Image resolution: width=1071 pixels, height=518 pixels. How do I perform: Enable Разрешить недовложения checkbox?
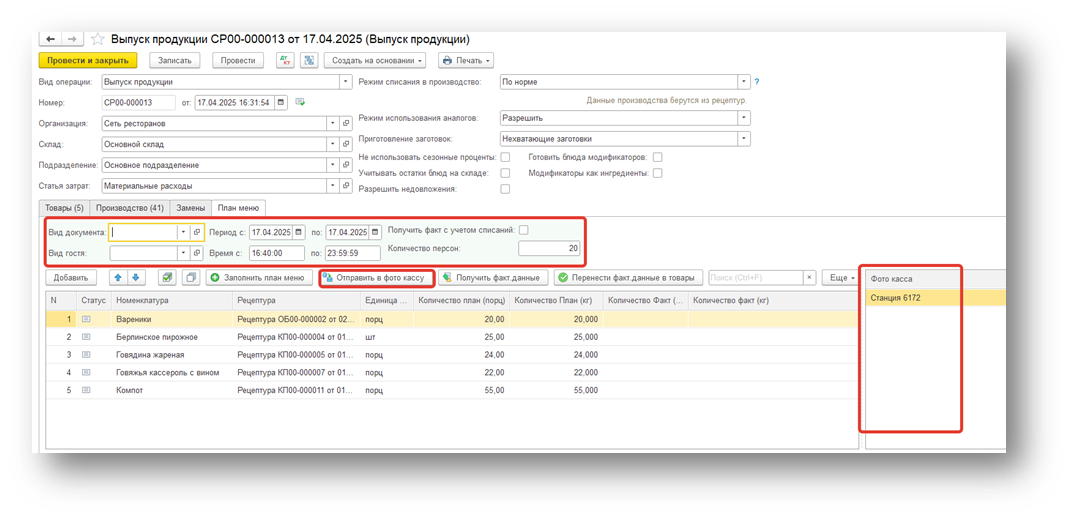click(505, 189)
